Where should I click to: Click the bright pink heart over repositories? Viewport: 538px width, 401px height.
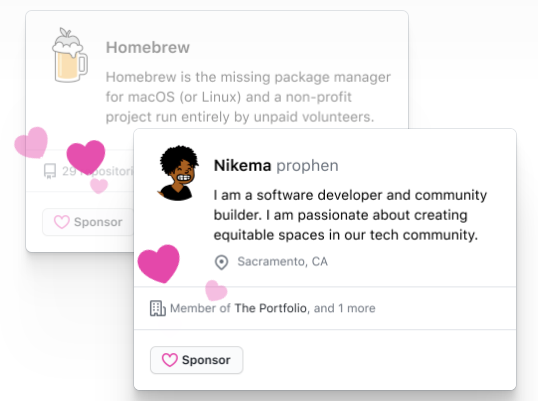tap(86, 157)
